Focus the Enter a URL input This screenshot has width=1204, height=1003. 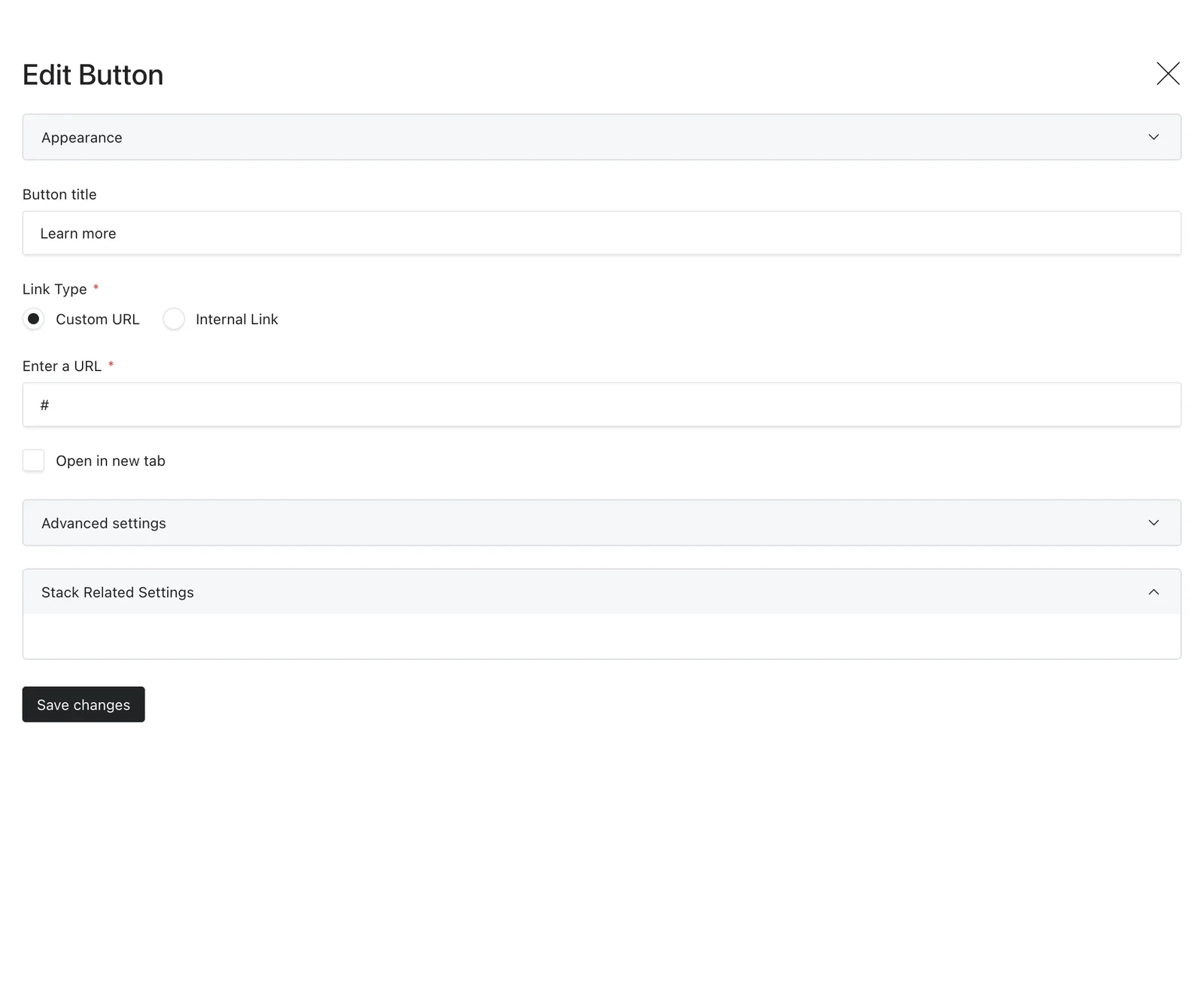(602, 405)
